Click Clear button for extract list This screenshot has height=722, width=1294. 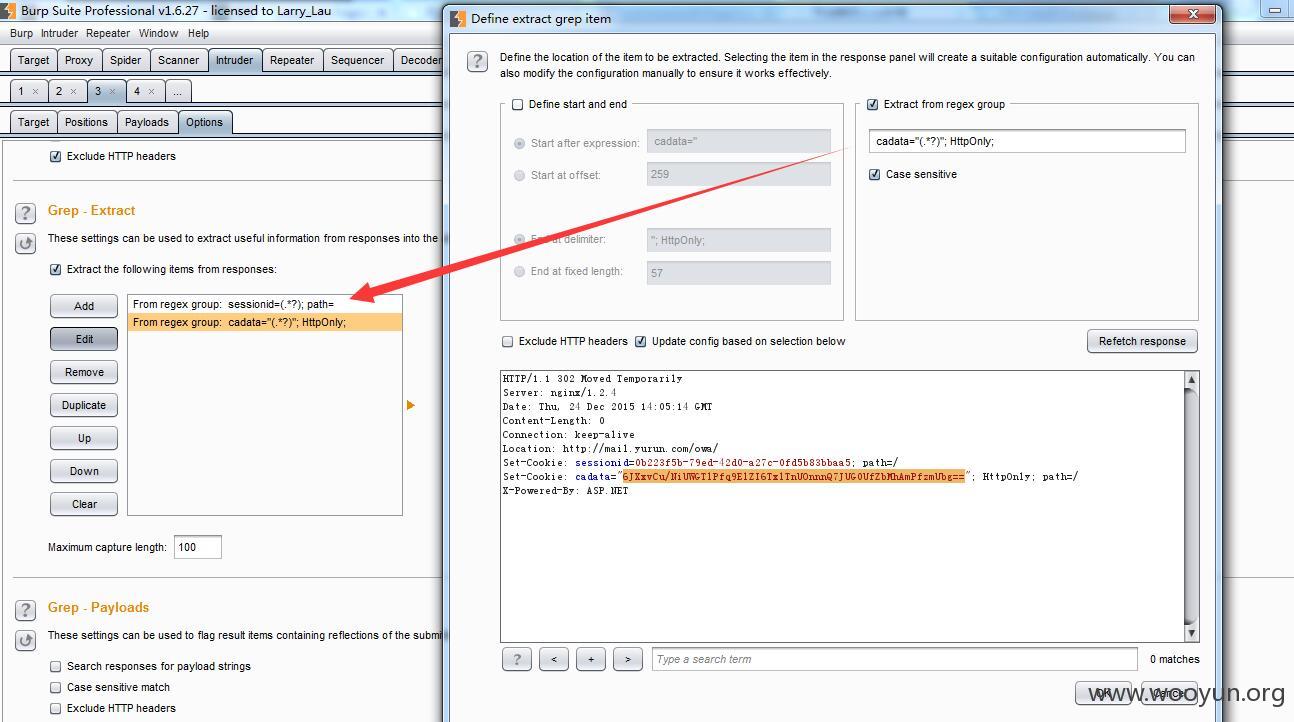point(84,504)
